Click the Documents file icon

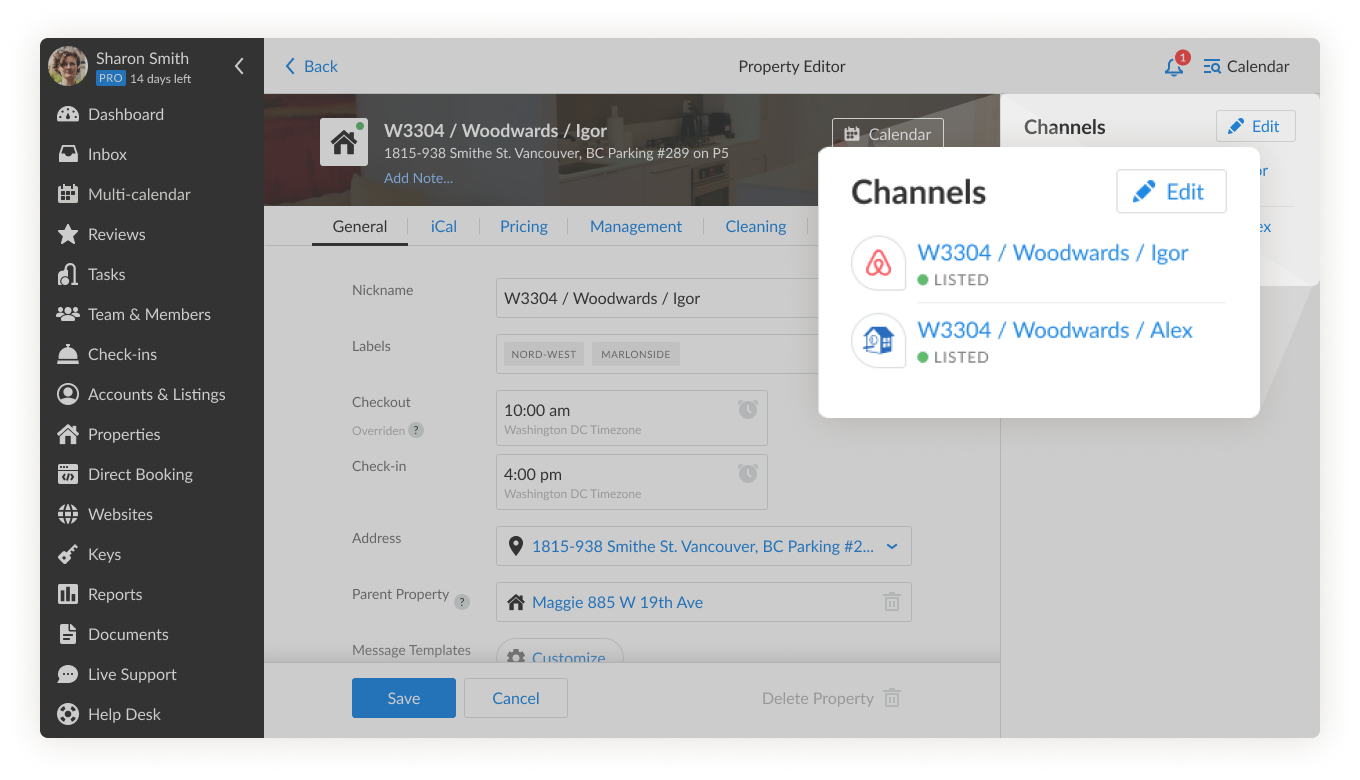[x=68, y=634]
